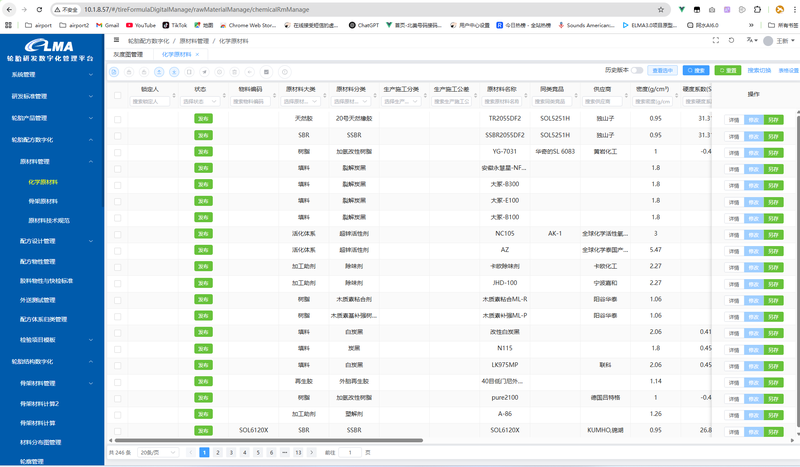Open the browser extensions puzzle icon

[x=757, y=9]
